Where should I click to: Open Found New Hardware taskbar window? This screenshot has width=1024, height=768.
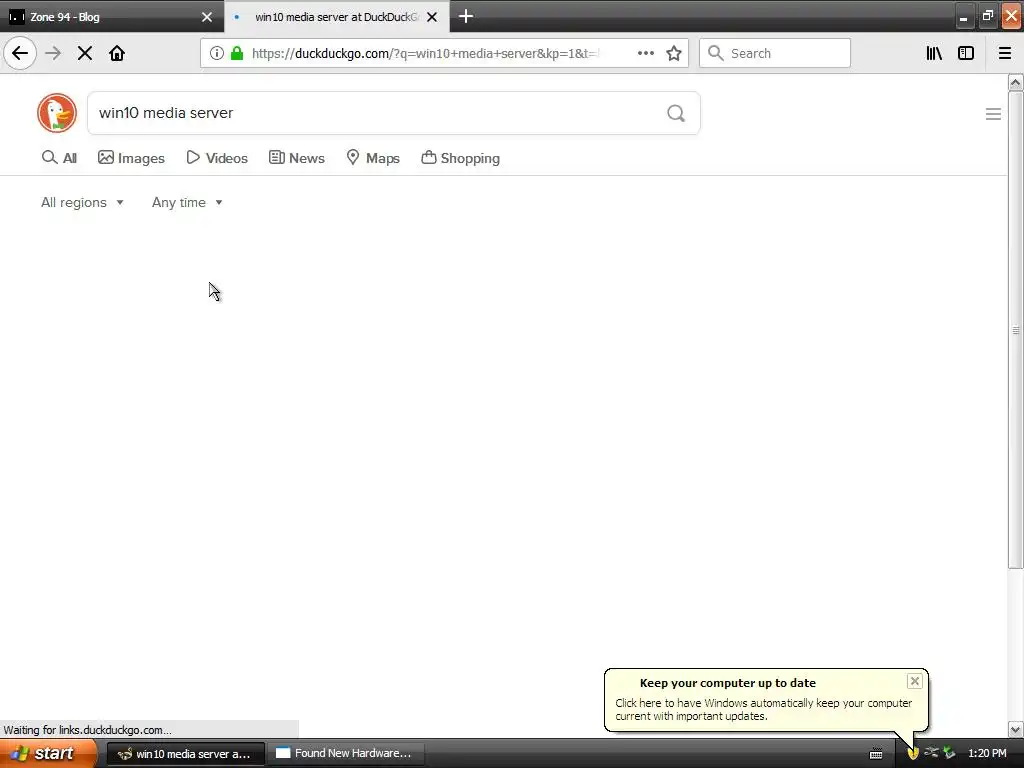click(x=346, y=754)
